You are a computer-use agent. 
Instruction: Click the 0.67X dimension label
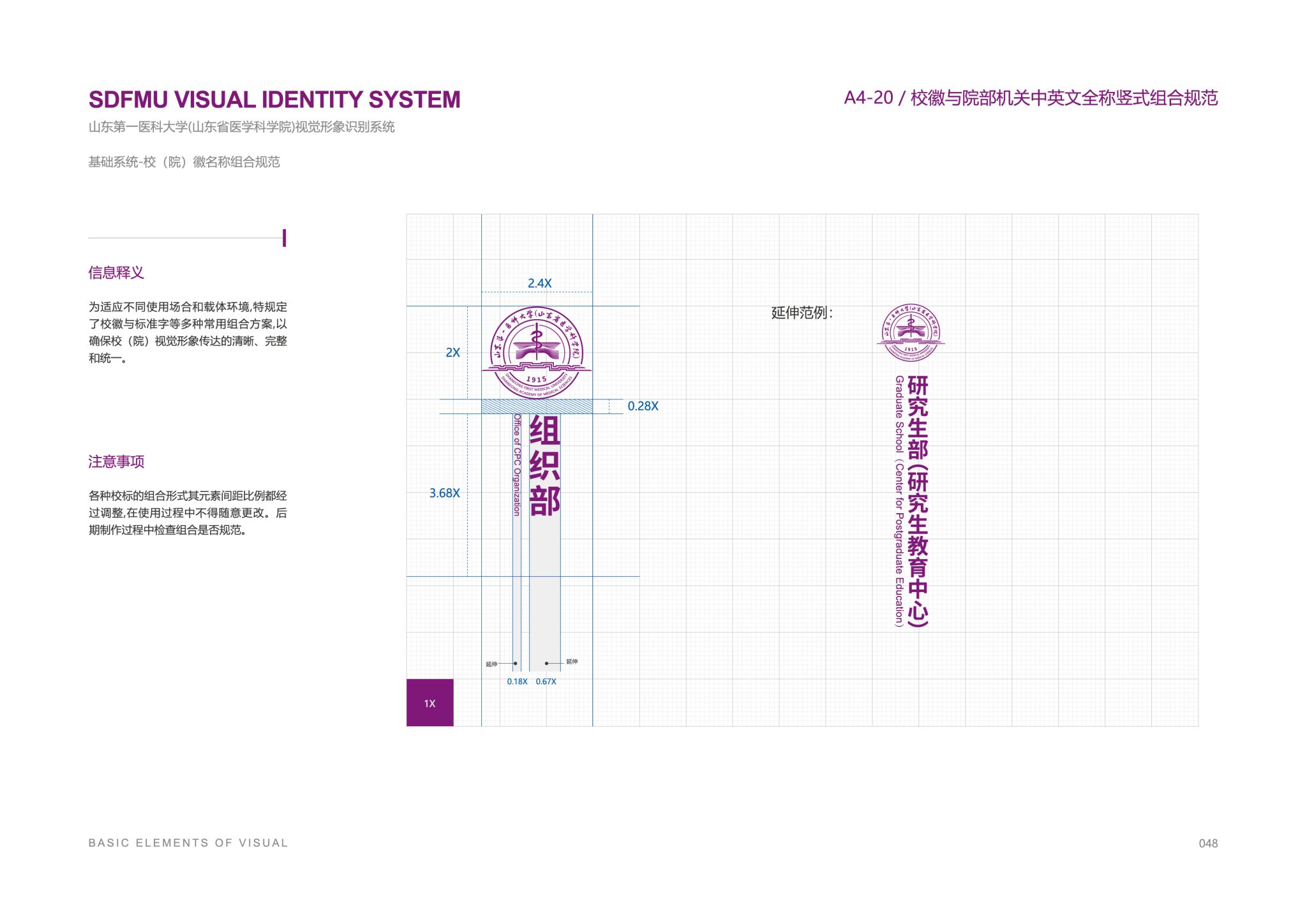[x=546, y=682]
